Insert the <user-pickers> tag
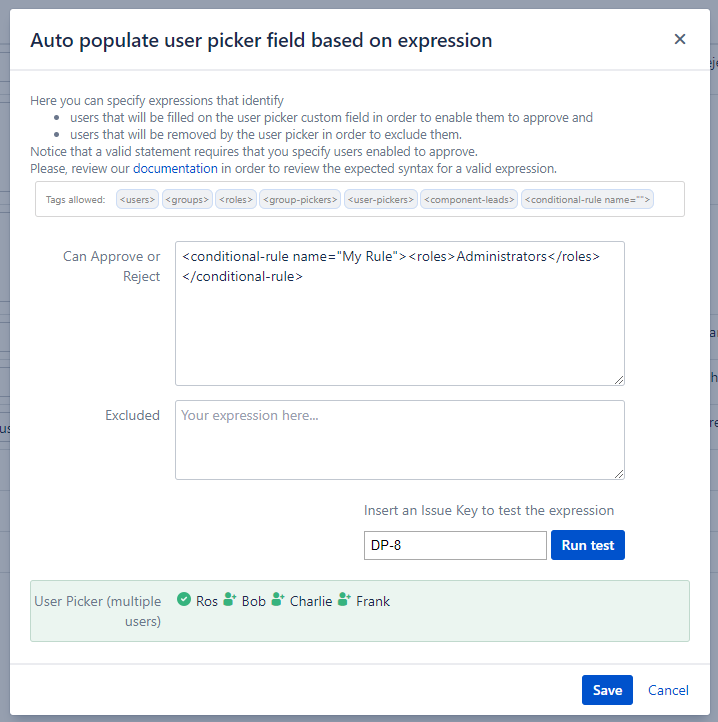 [x=380, y=200]
